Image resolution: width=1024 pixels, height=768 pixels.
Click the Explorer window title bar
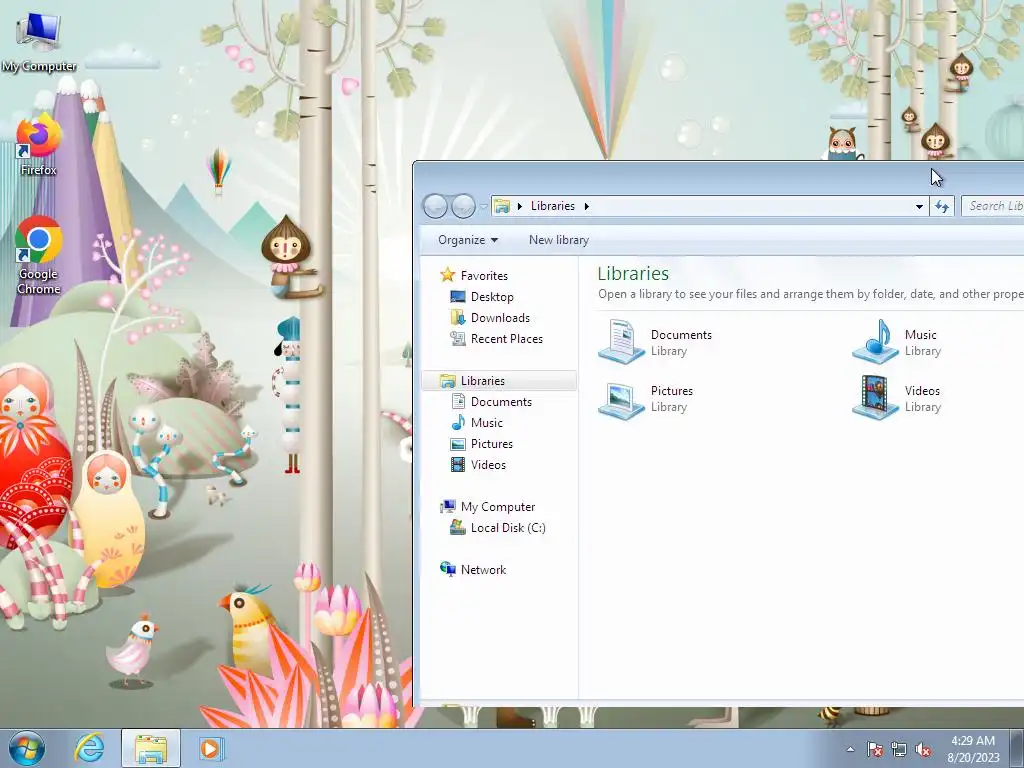[718, 176]
